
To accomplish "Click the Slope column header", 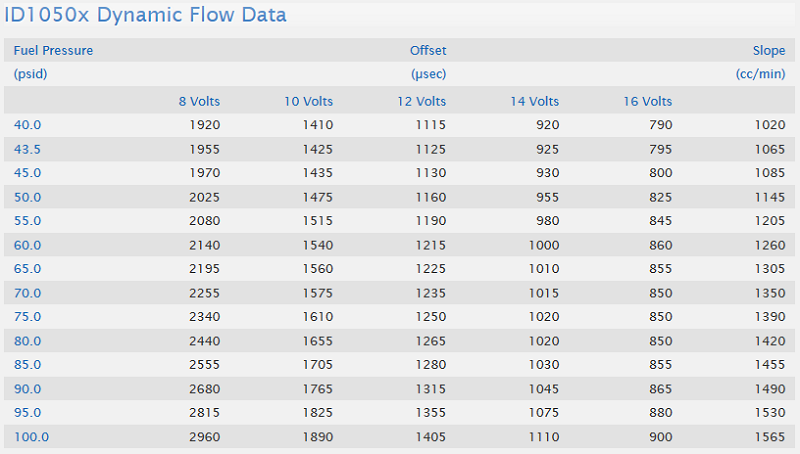I will [769, 50].
